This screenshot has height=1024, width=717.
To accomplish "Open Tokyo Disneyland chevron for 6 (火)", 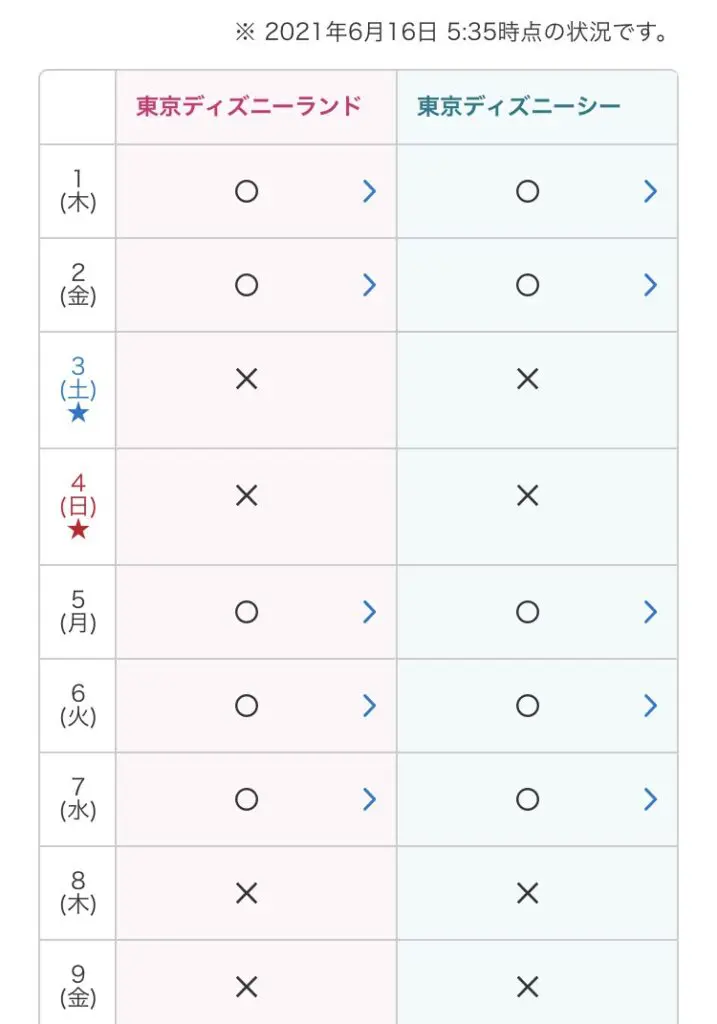I will coord(370,705).
